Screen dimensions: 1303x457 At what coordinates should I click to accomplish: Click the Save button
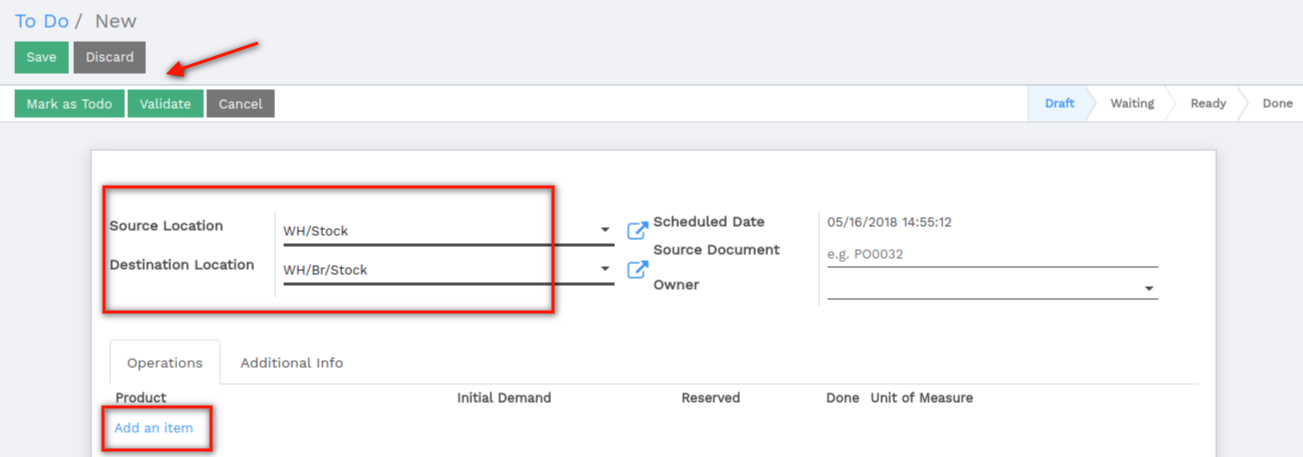(41, 57)
